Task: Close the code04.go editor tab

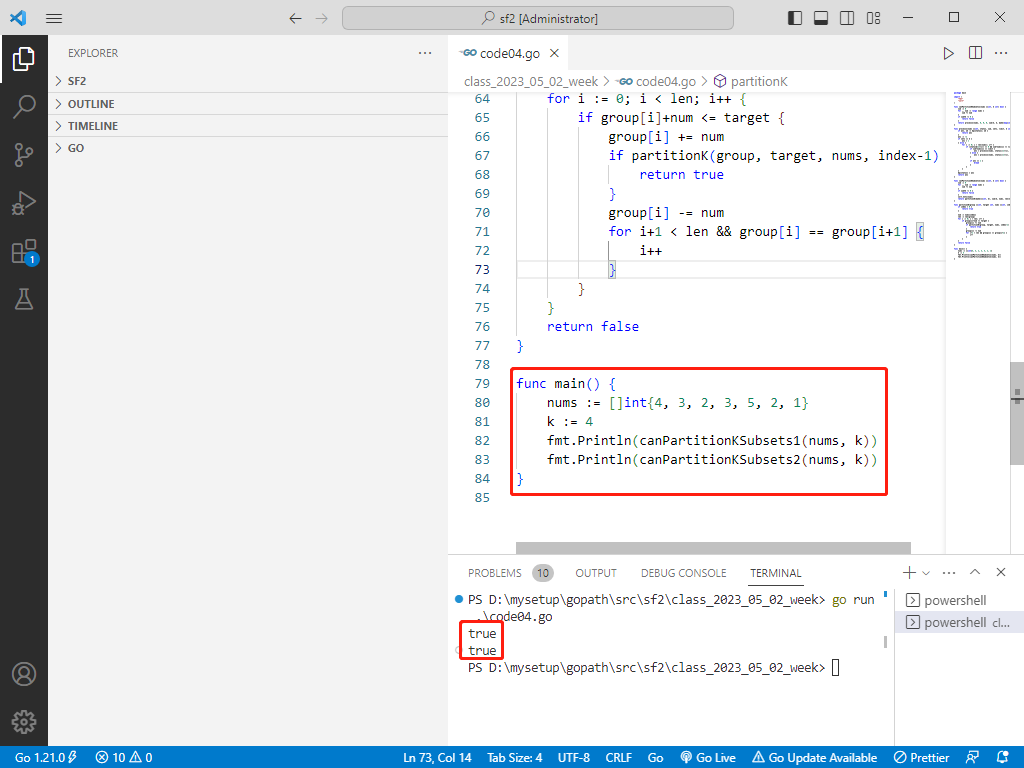Action: [x=554, y=53]
